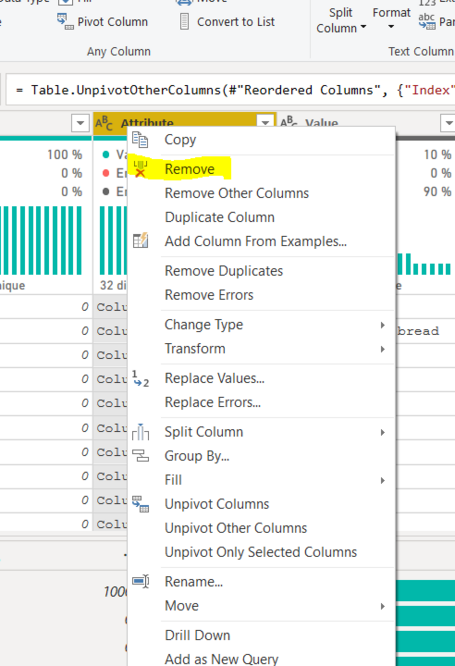Click the Pivot Column ribbon icon

[65, 21]
